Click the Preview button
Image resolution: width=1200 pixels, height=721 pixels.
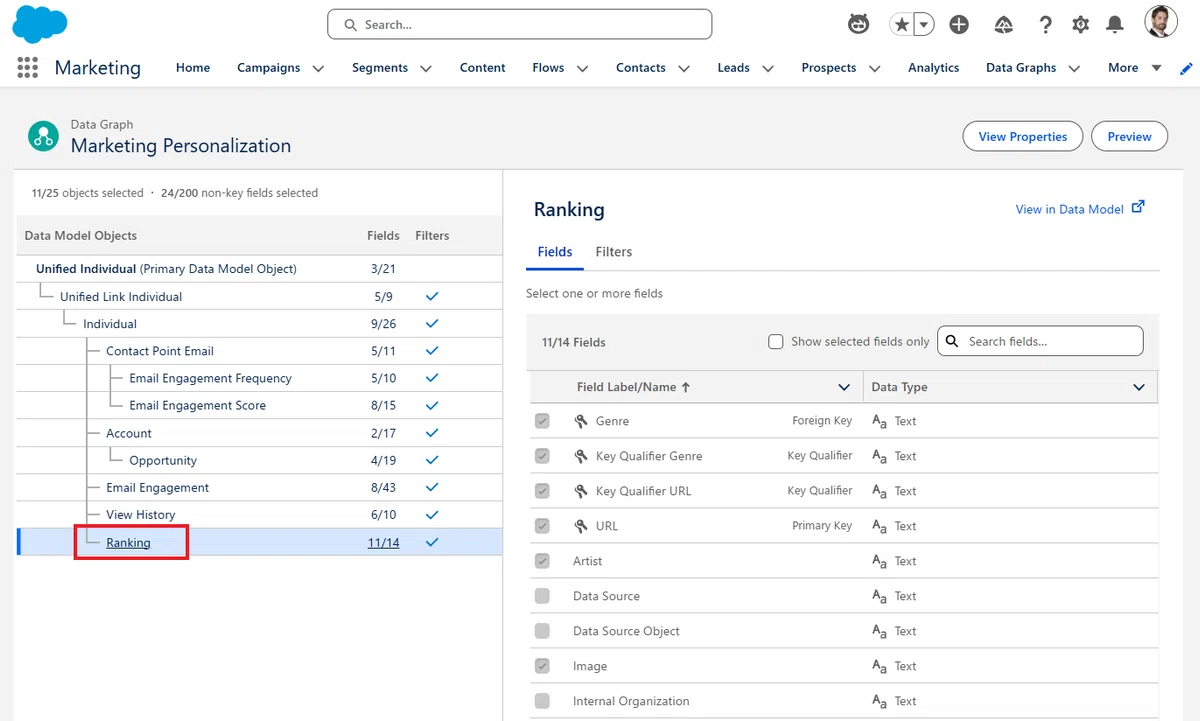click(x=1130, y=137)
